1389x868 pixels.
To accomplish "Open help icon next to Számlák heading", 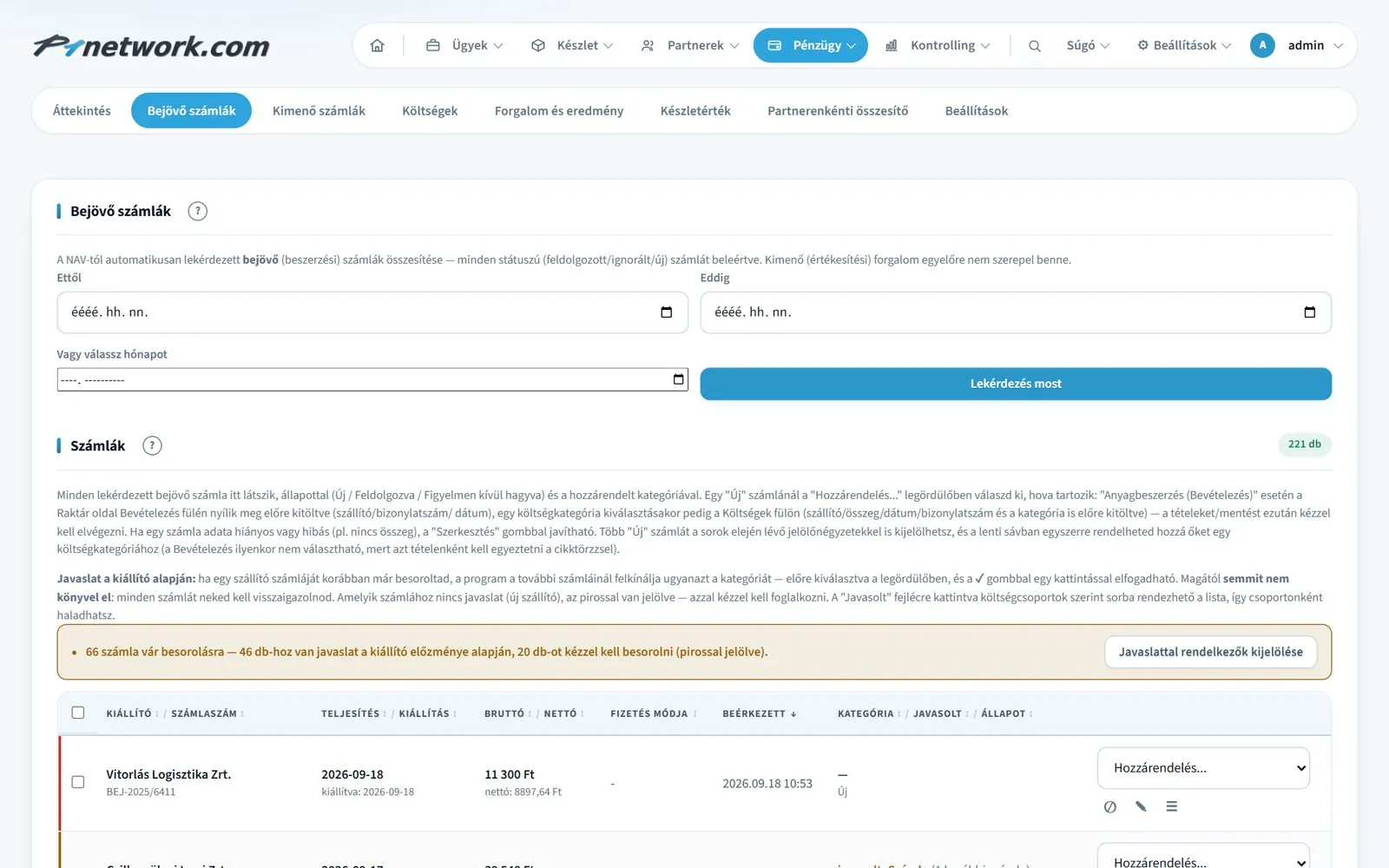I will [152, 445].
